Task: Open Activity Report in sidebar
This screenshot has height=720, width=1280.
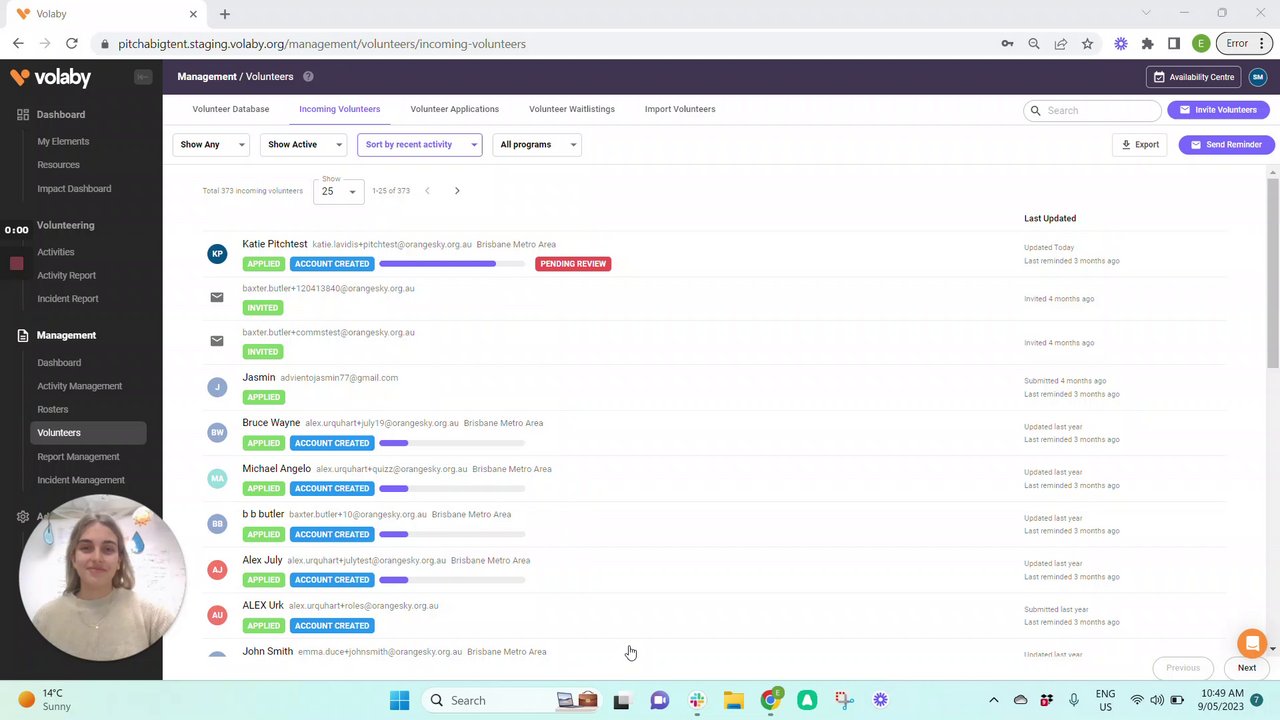Action: (x=67, y=276)
